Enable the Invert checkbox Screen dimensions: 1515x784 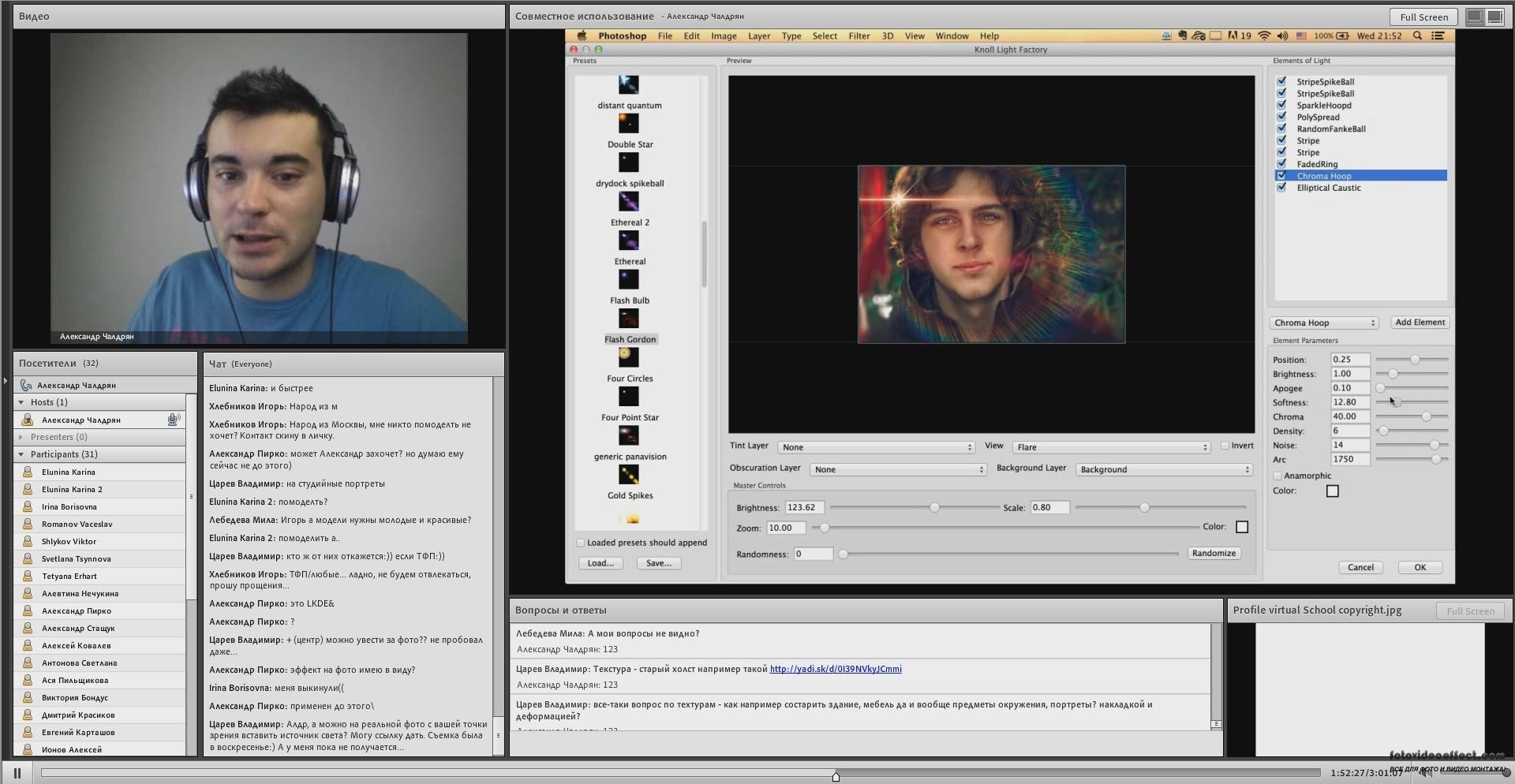click(1225, 446)
